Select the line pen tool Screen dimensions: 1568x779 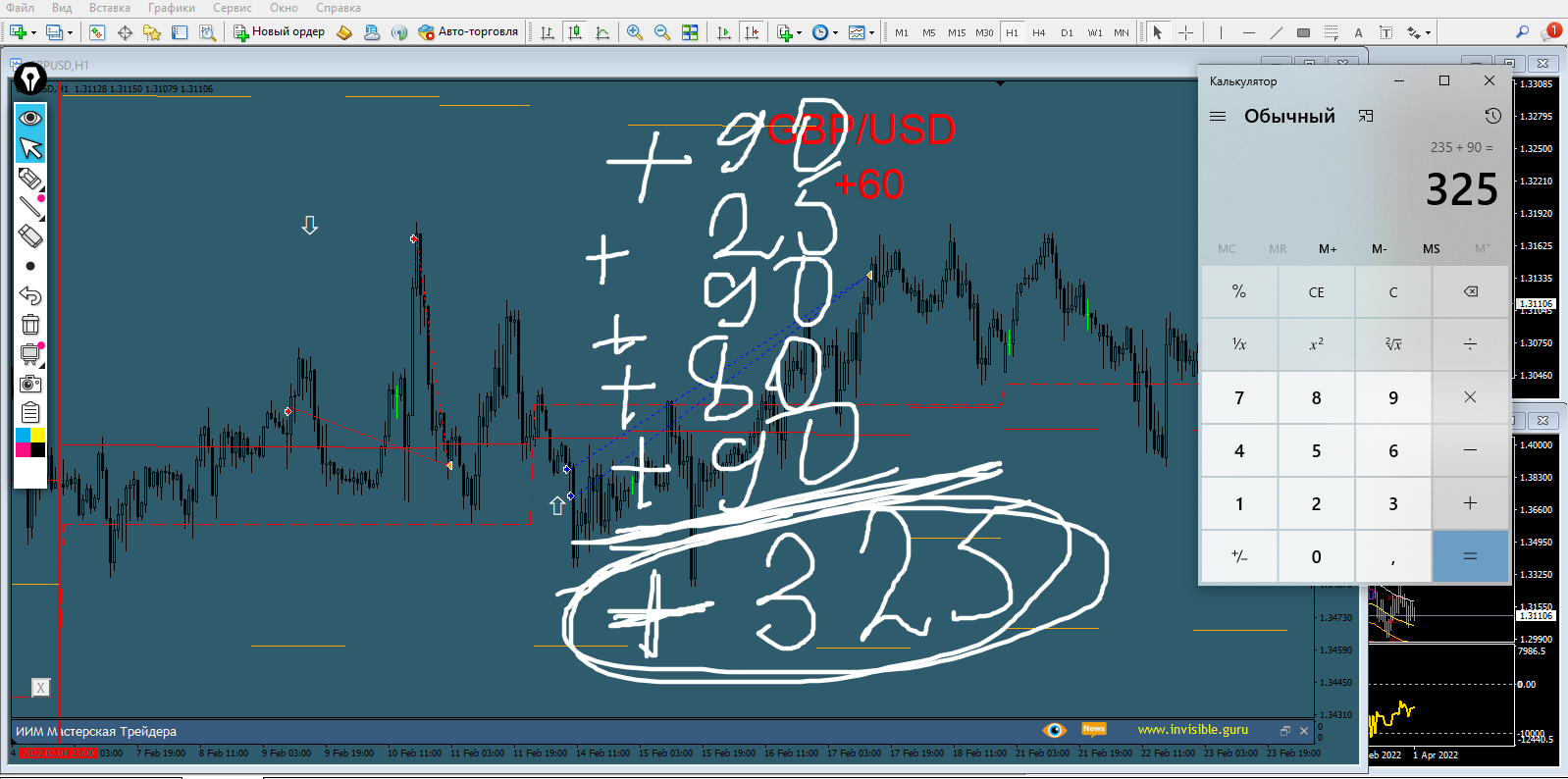tap(30, 206)
